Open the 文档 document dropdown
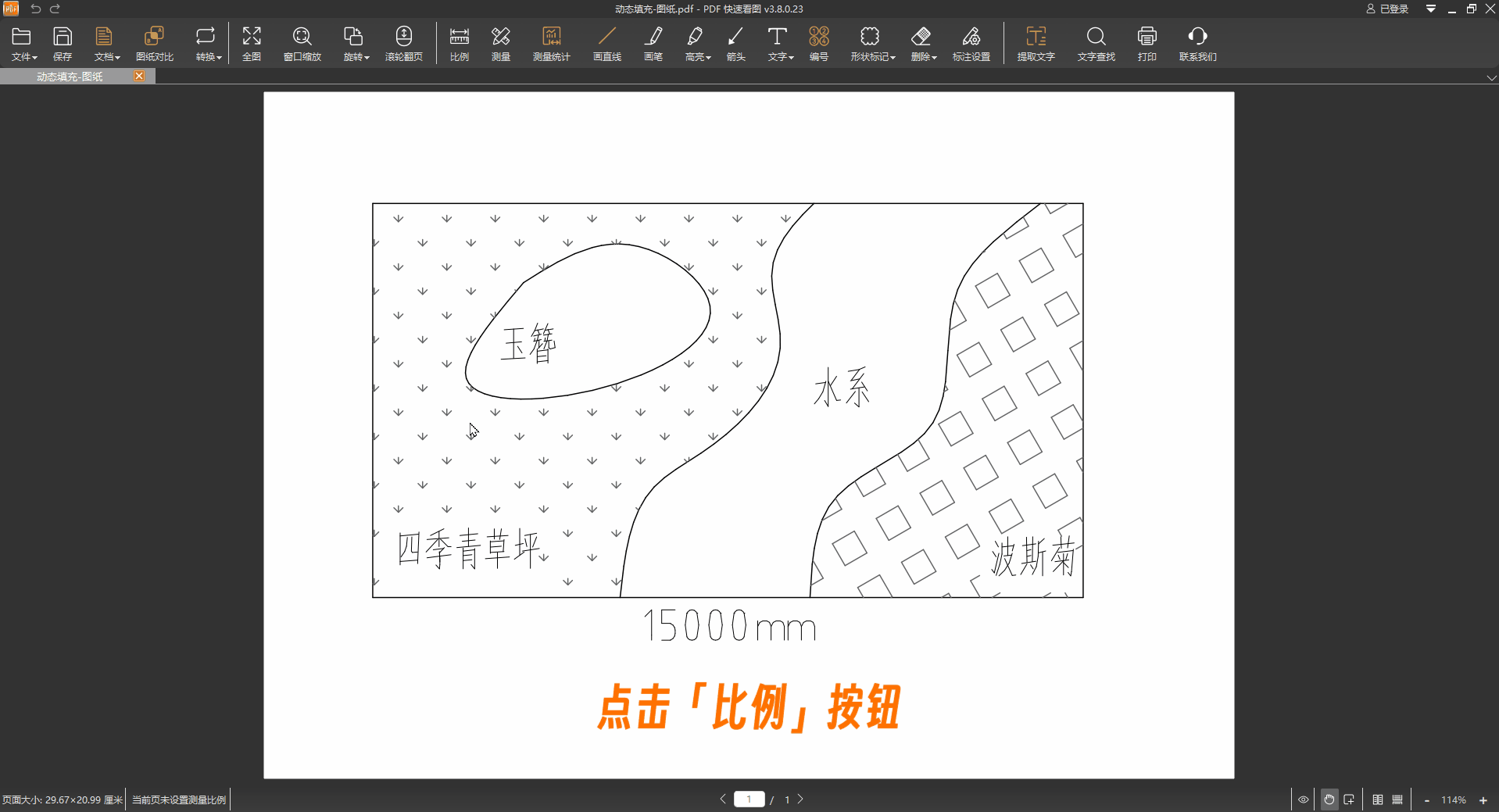 106,44
